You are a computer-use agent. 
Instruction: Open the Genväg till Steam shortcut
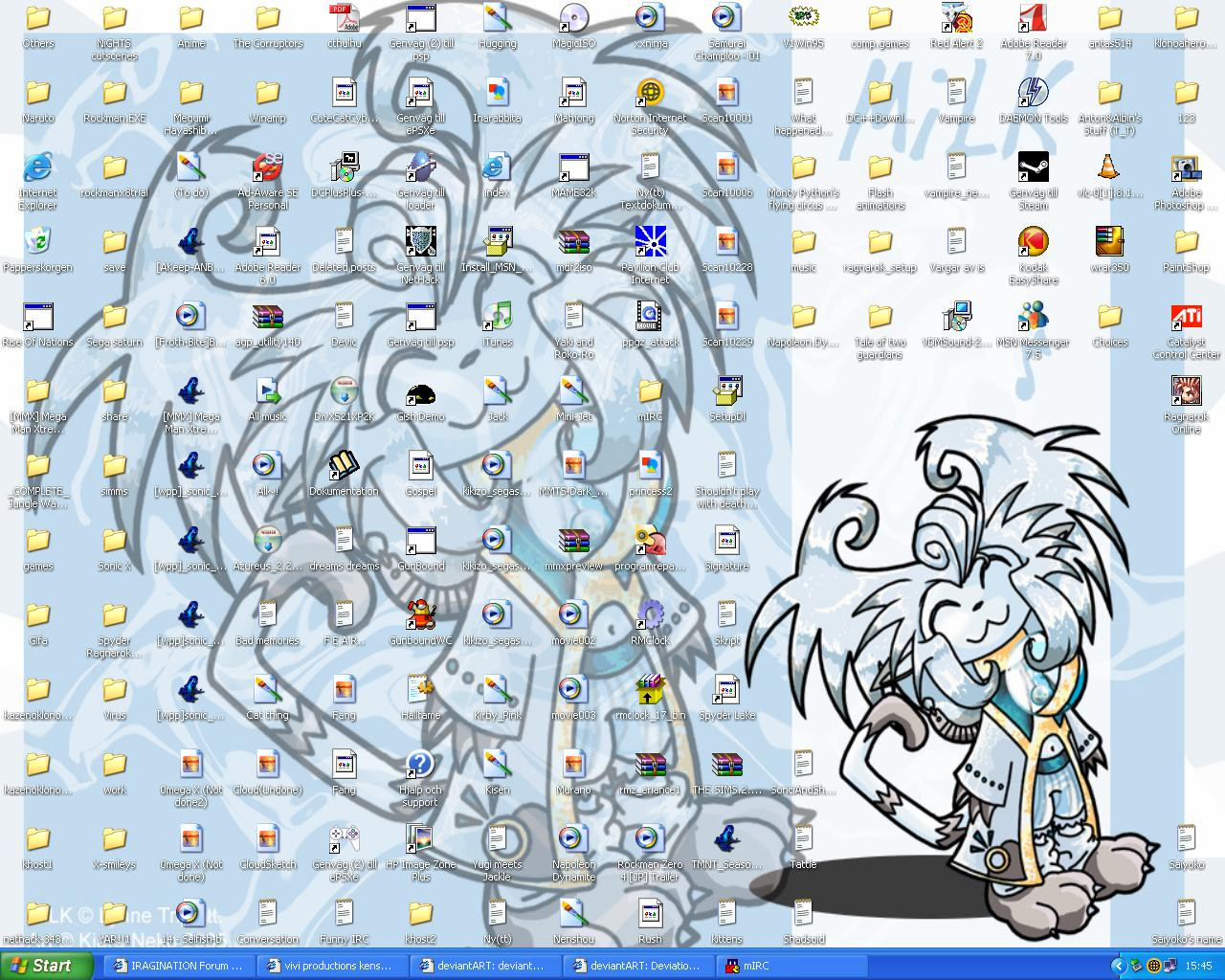pyautogui.click(x=1033, y=167)
